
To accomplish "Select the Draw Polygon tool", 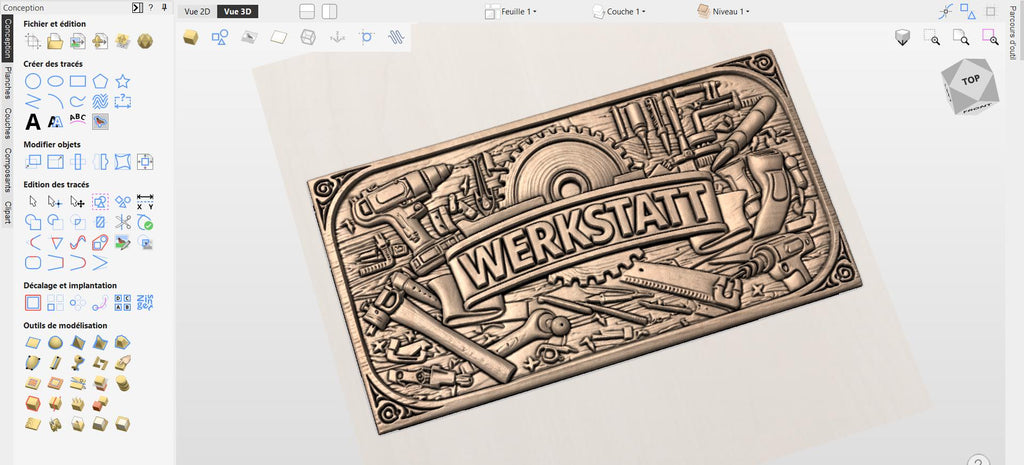I will click(100, 82).
